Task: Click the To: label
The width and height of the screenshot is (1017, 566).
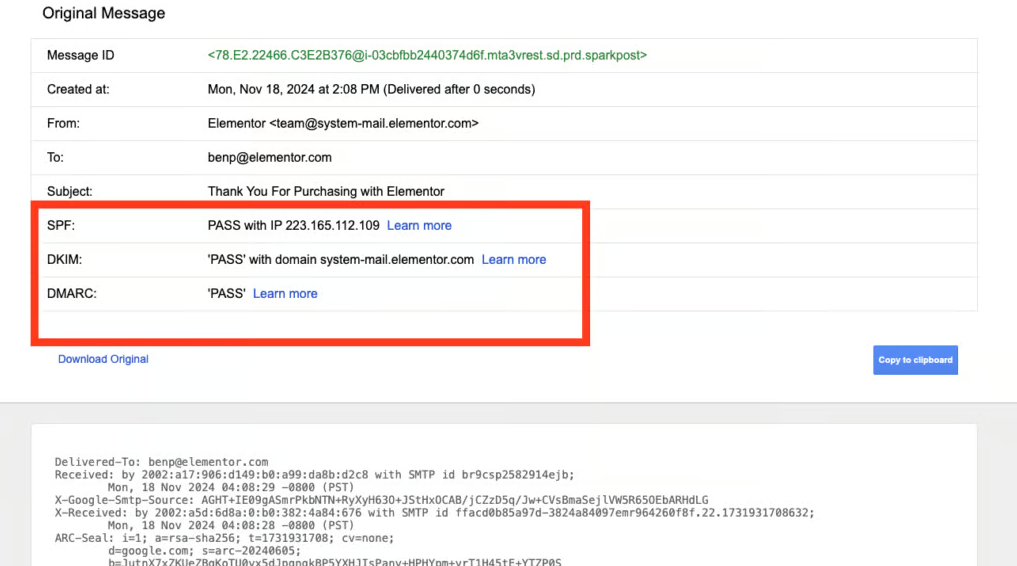Action: coord(55,158)
